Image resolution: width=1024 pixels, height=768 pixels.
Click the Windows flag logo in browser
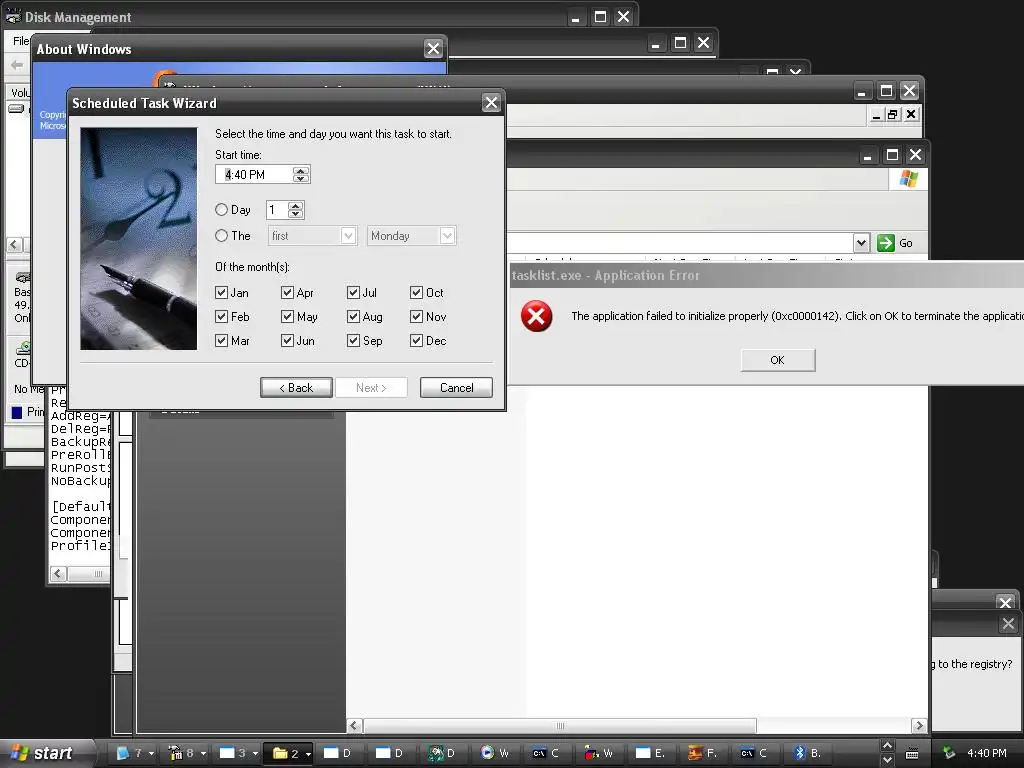(x=908, y=178)
